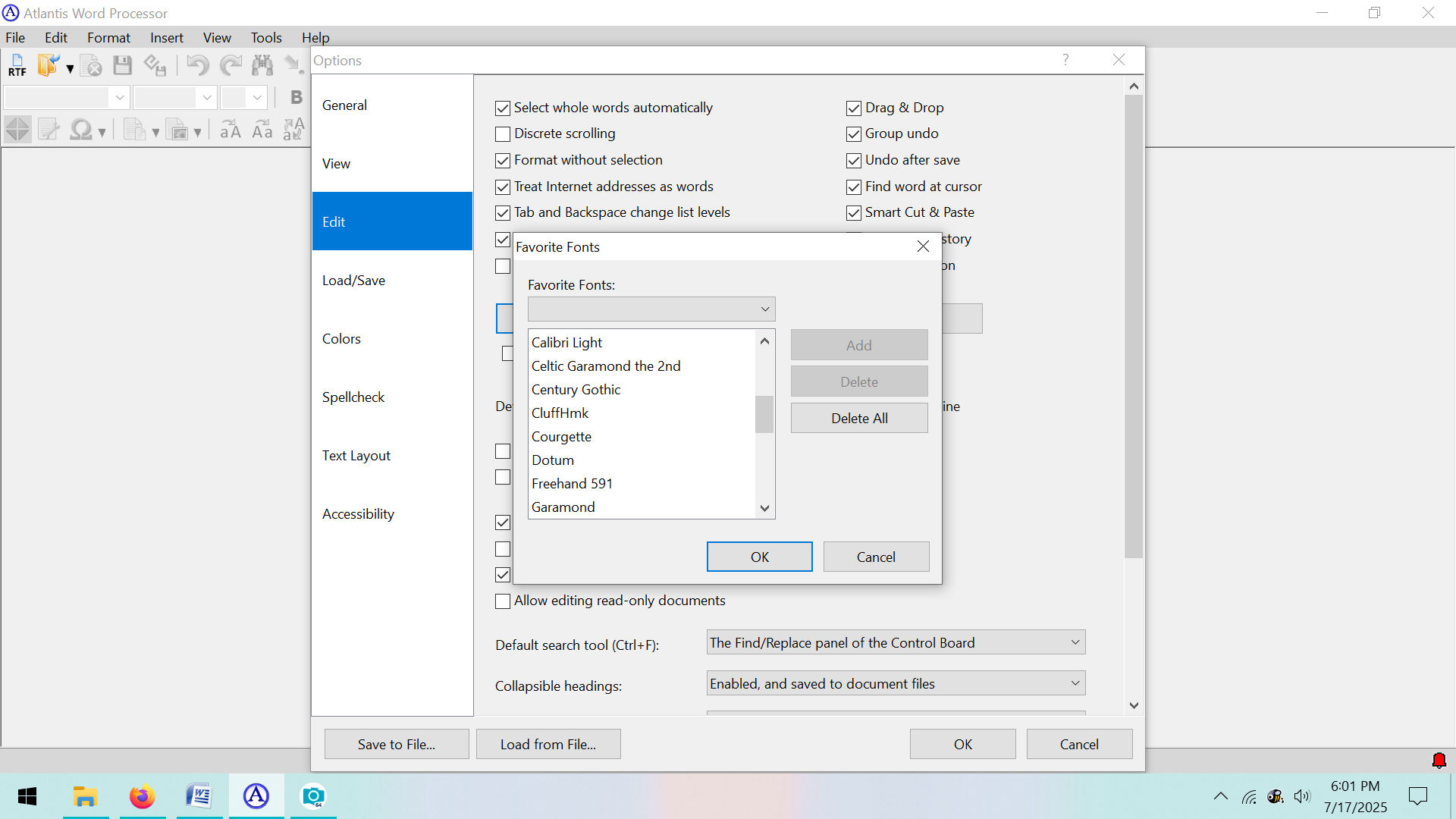1456x819 pixels.
Task: Switch to the Spellcheck options tab
Action: (392, 397)
